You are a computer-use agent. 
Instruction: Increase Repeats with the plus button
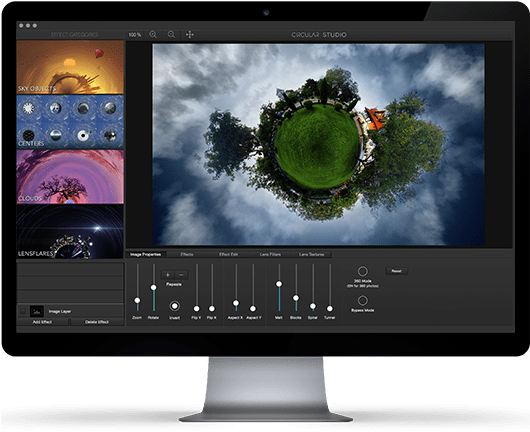167,275
